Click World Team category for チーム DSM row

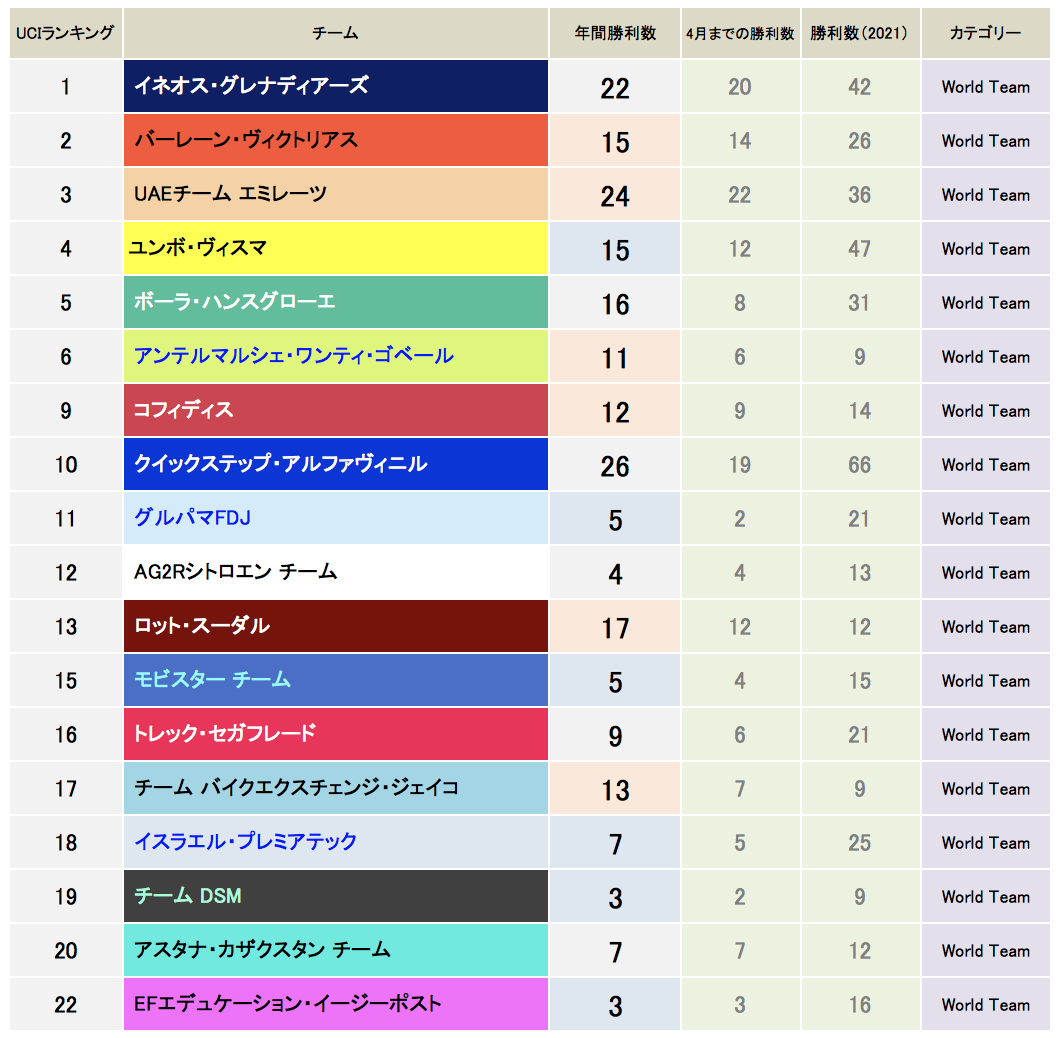pyautogui.click(x=986, y=897)
